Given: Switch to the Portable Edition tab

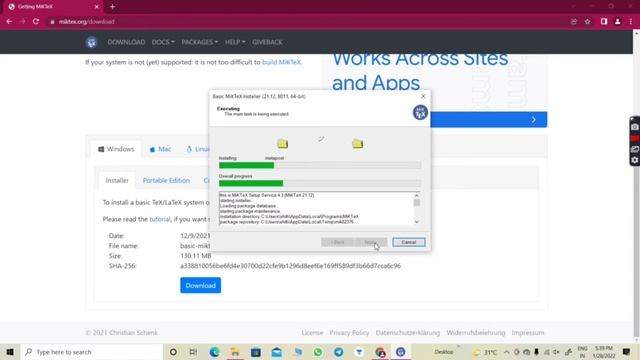Looking at the screenshot, I should 166,180.
